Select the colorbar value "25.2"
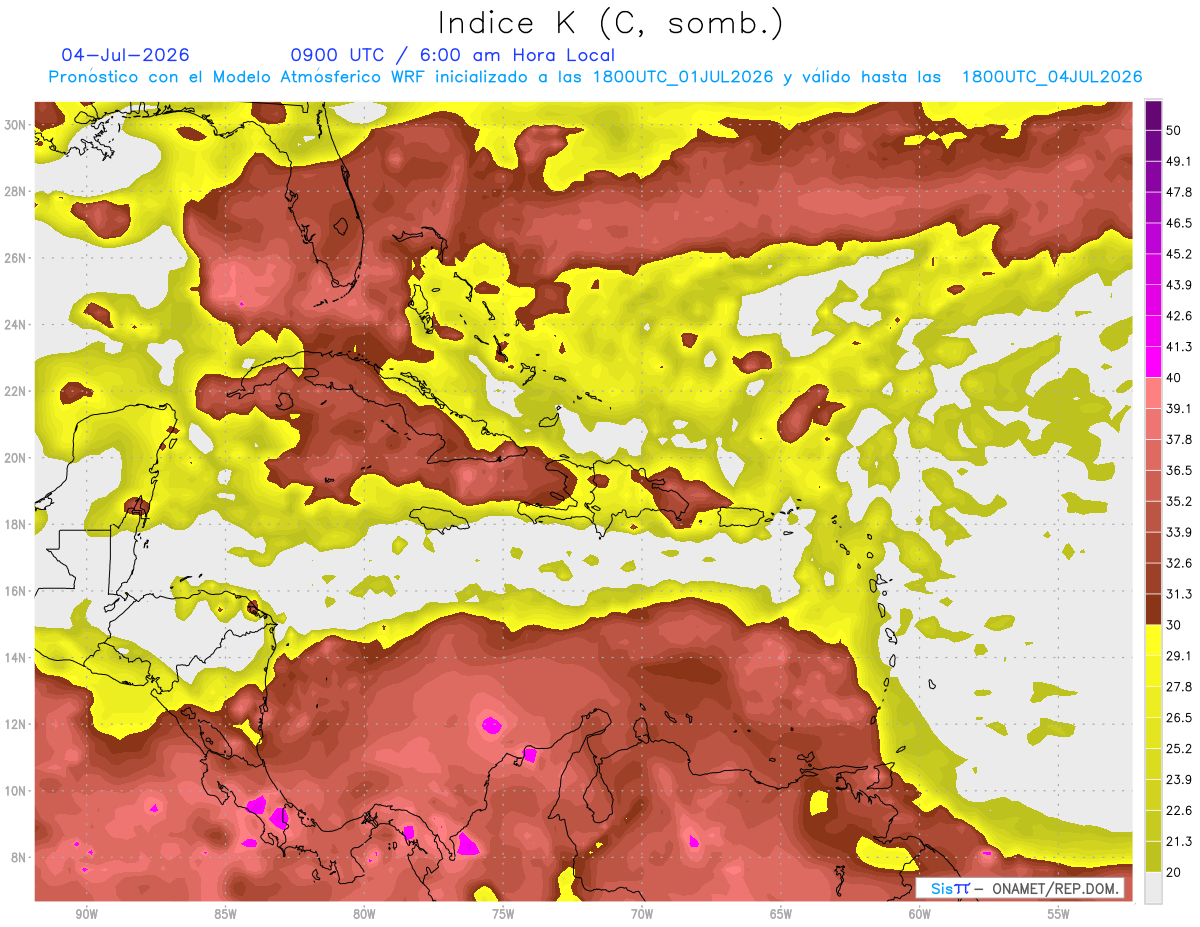Screen dimensions: 1200x927 coord(1181,748)
